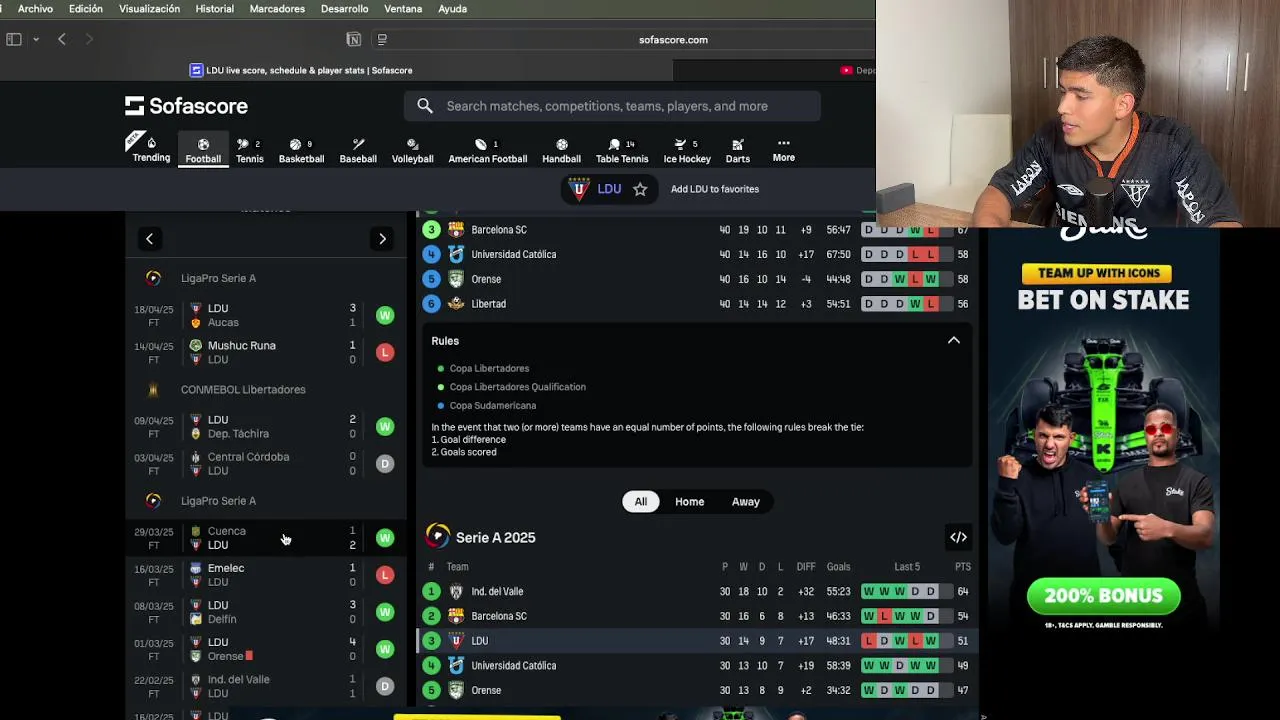1280x720 pixels.
Task: Focus the Search matches input field
Action: click(x=612, y=106)
